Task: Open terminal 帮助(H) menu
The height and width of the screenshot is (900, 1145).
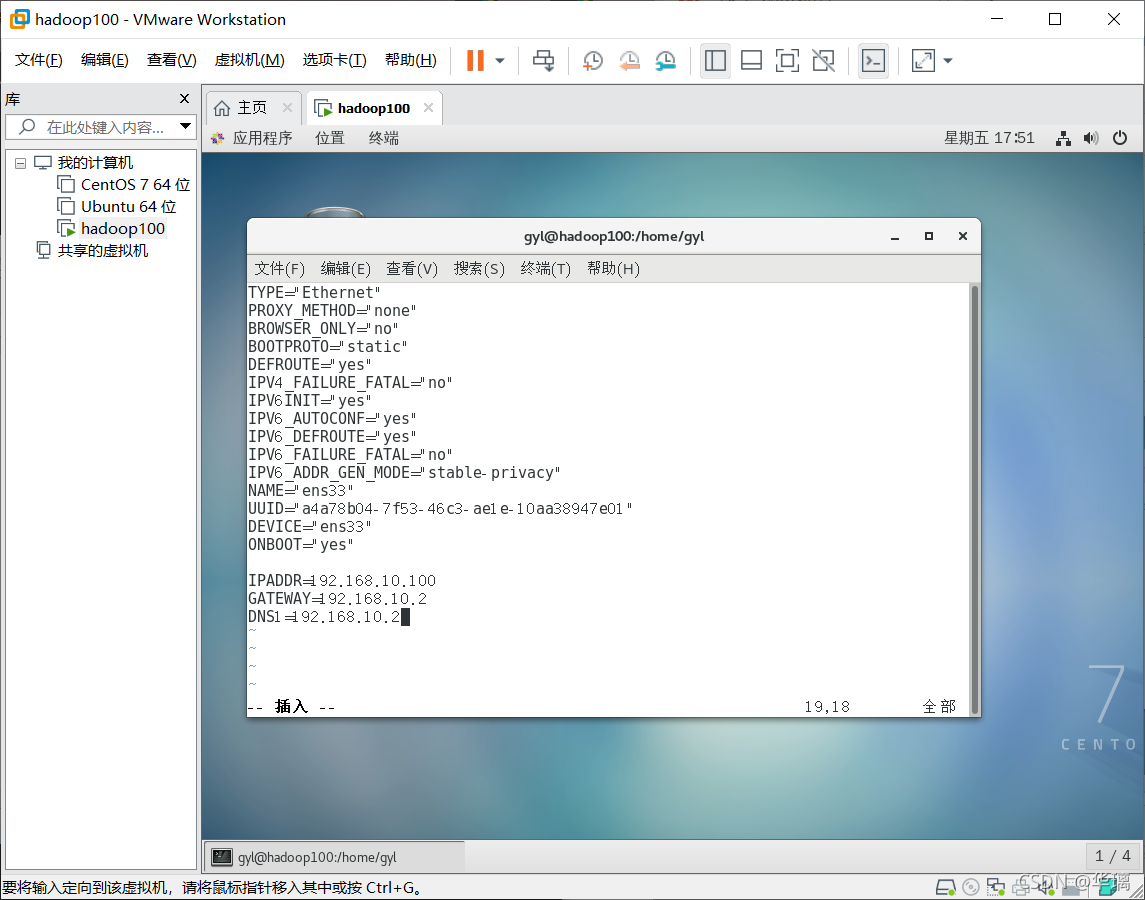Action: (613, 269)
